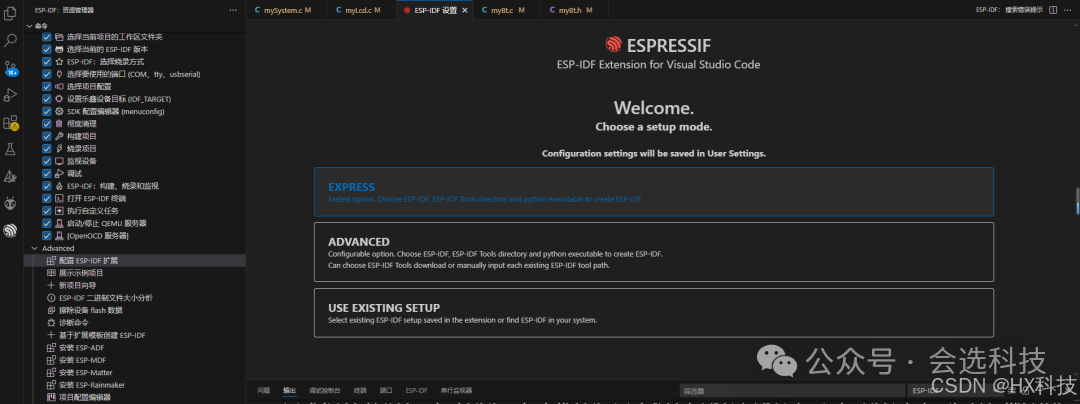Collapse the Advanced section chevron
This screenshot has height=404, width=1080.
pos(34,248)
